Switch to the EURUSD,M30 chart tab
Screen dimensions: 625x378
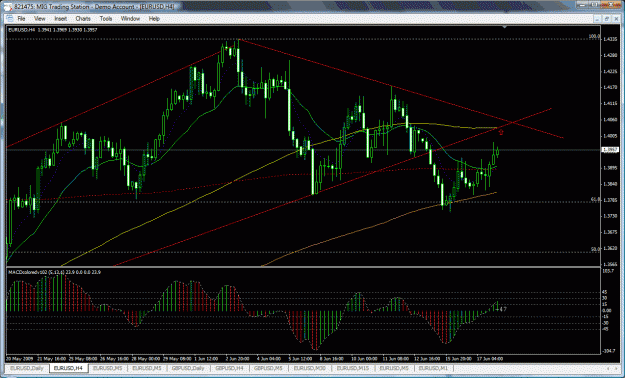click(311, 368)
